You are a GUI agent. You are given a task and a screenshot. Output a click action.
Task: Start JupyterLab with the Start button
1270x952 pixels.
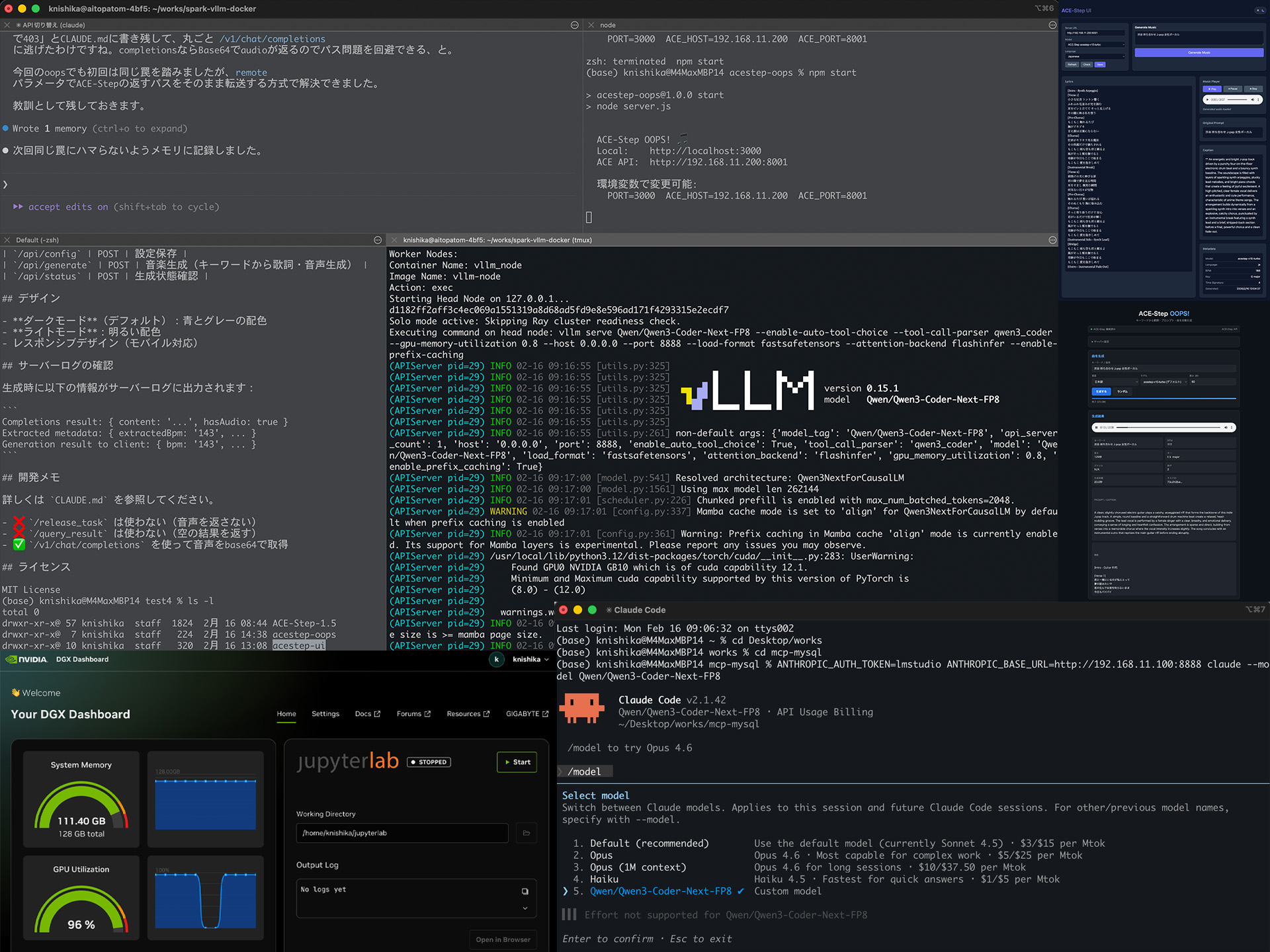coord(517,762)
